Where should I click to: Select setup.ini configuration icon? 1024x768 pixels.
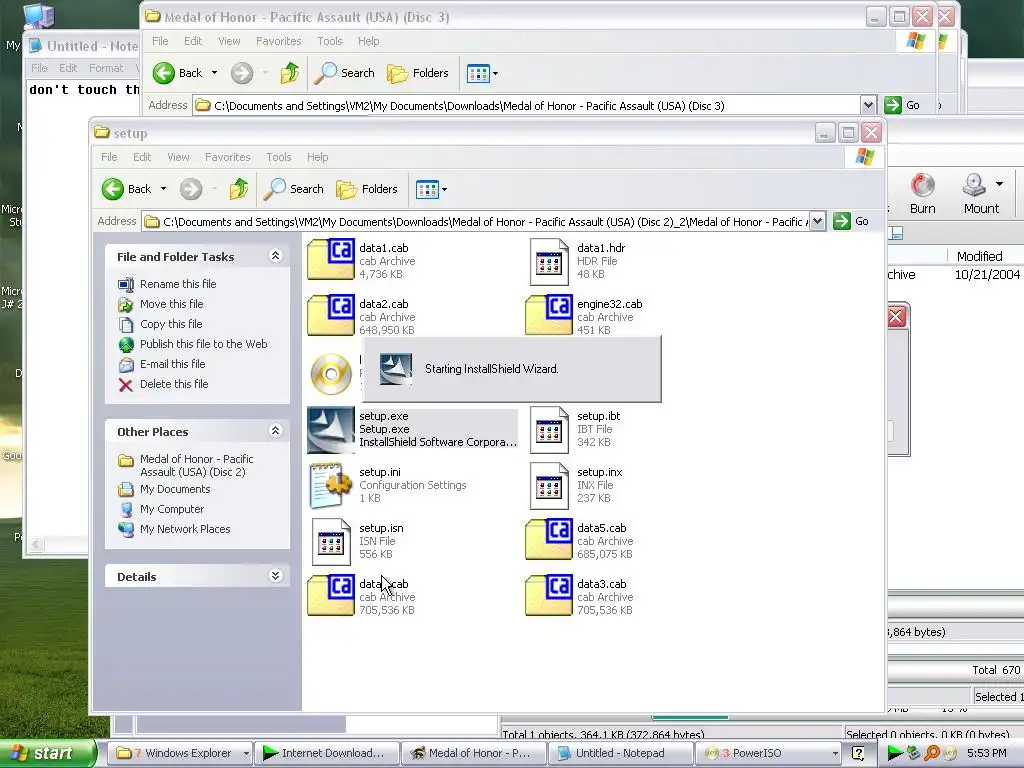tap(331, 486)
